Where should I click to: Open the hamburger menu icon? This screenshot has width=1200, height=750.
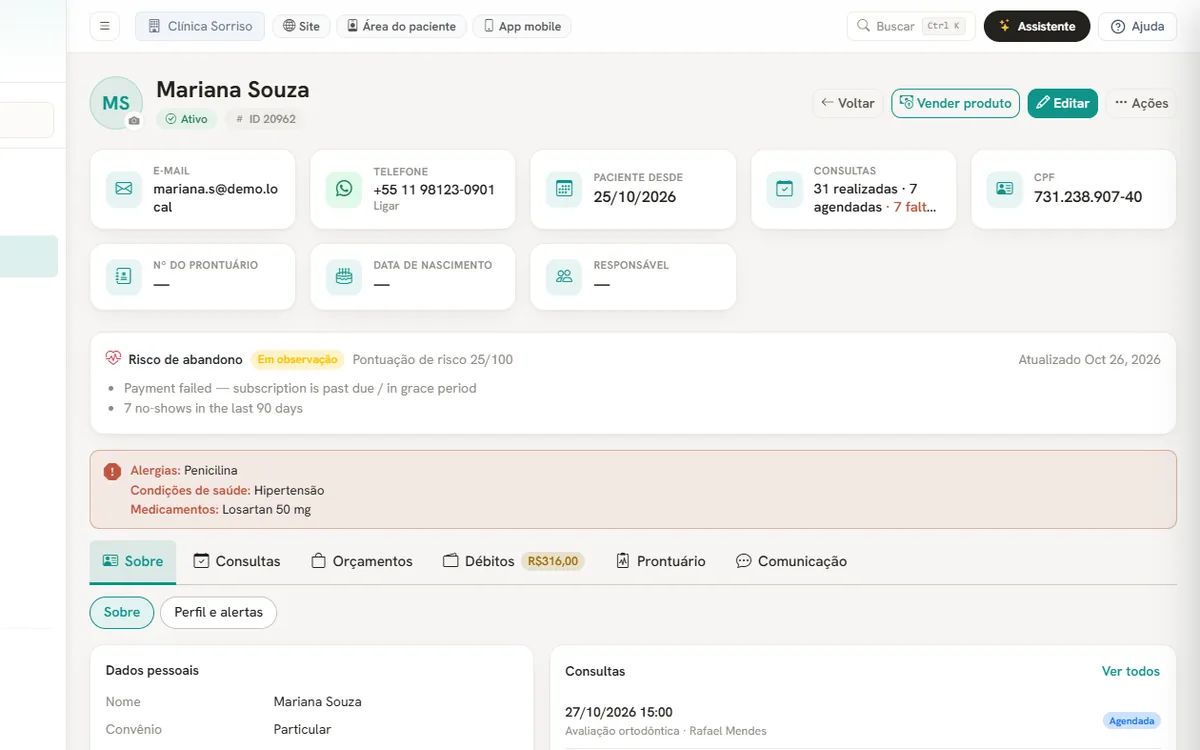pos(104,26)
